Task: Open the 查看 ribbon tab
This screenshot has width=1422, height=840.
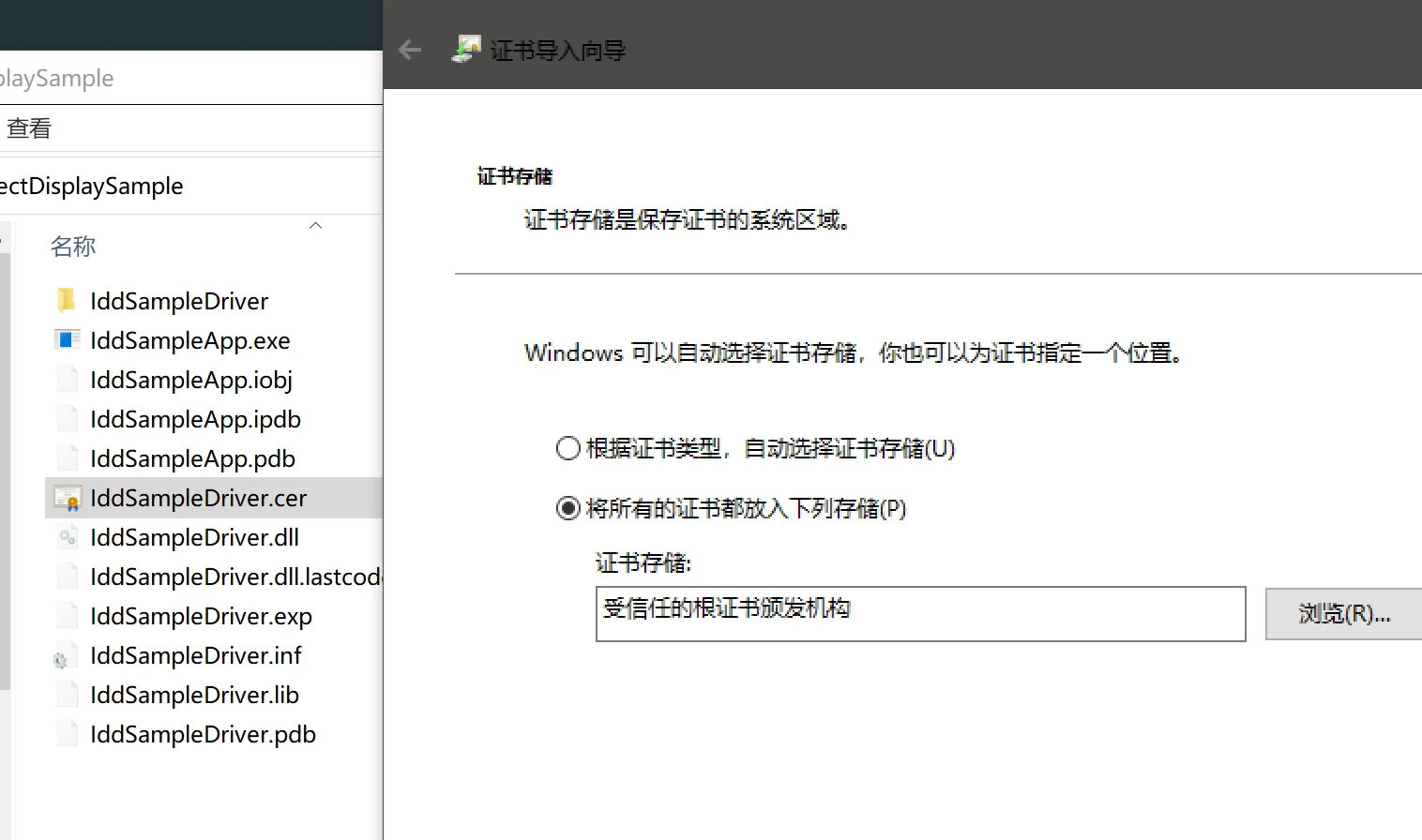Action: pos(29,128)
